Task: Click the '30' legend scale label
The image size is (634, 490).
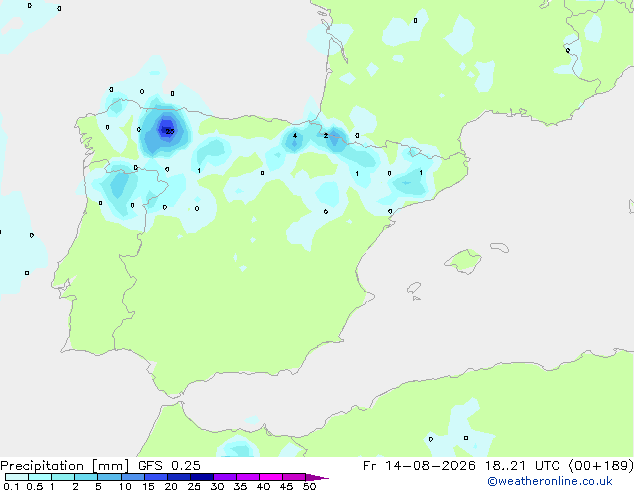Action: pyautogui.click(x=218, y=486)
